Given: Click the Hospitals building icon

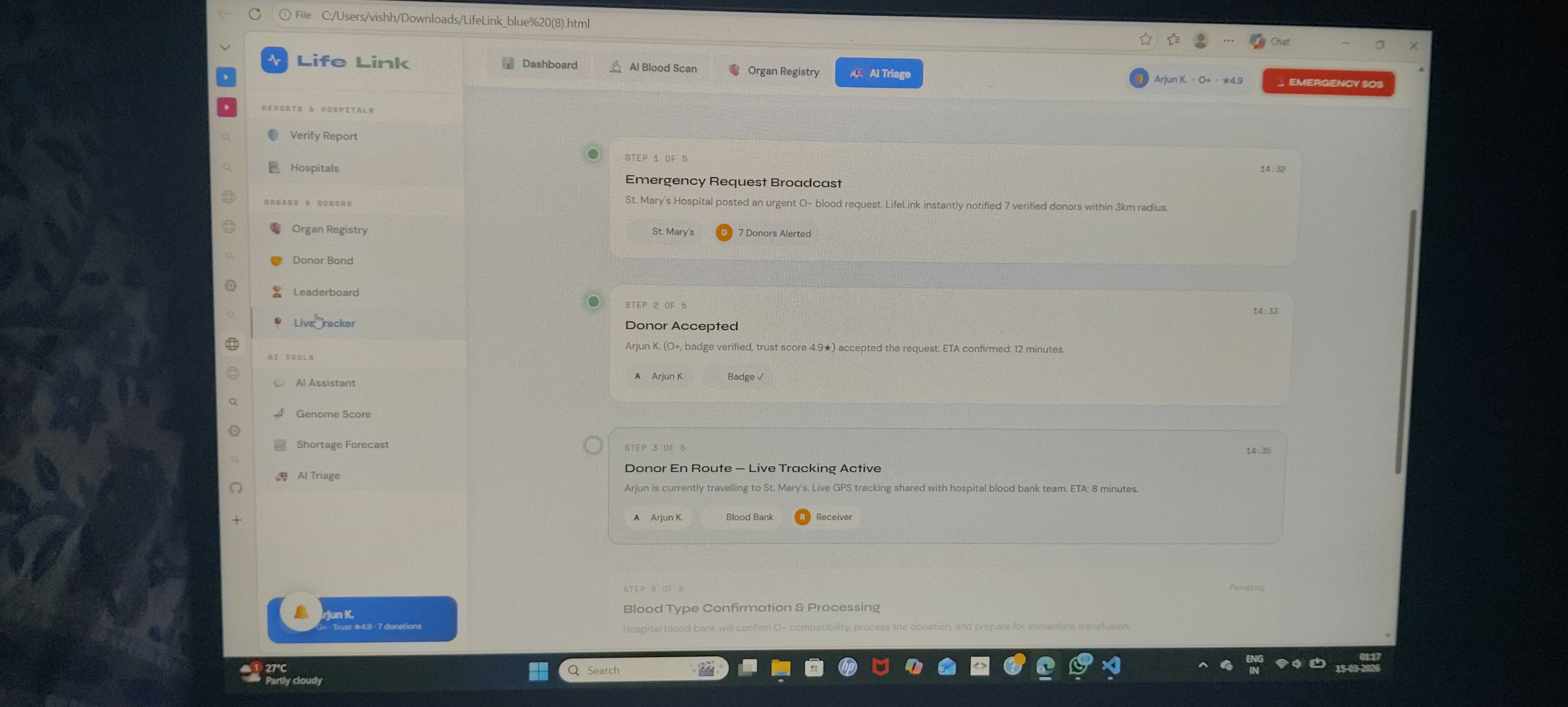Looking at the screenshot, I should point(274,167).
